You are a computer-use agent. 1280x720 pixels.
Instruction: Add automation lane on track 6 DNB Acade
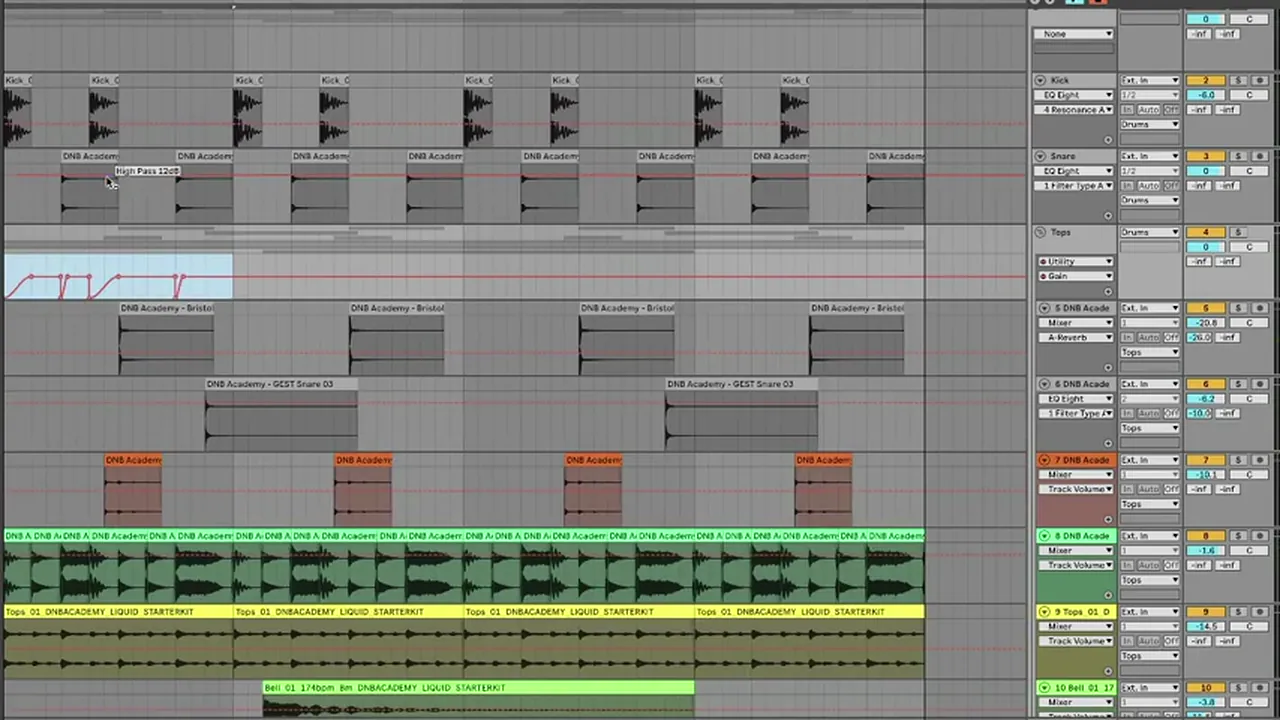pyautogui.click(x=1108, y=444)
